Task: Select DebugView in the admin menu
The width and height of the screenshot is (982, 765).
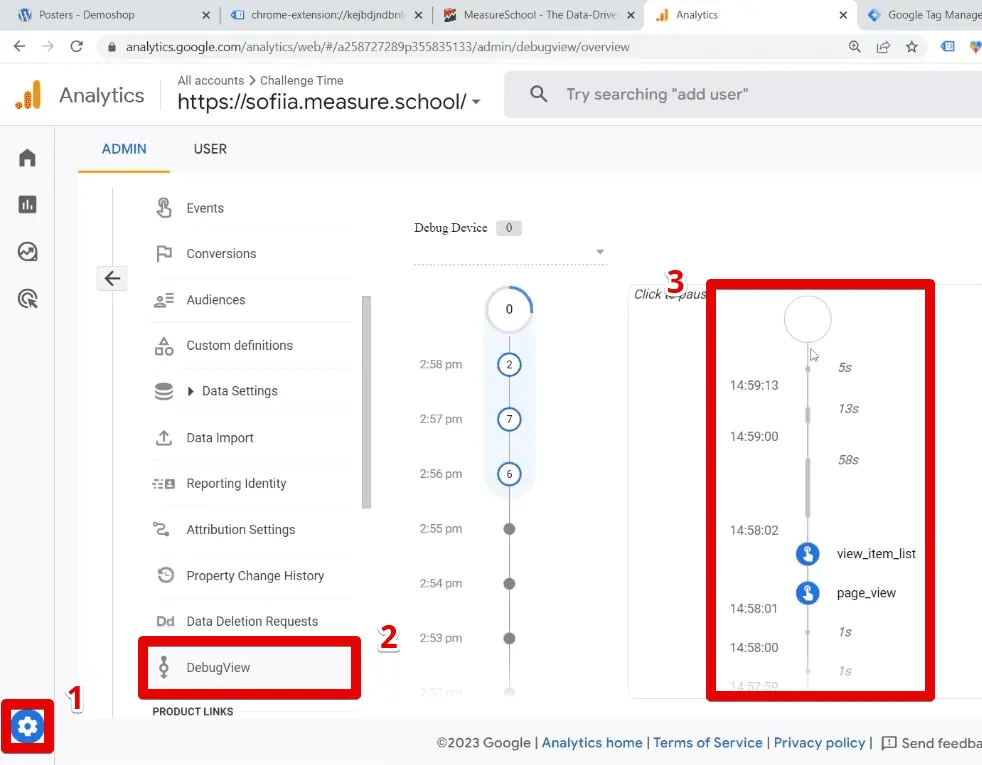Action: 216,667
